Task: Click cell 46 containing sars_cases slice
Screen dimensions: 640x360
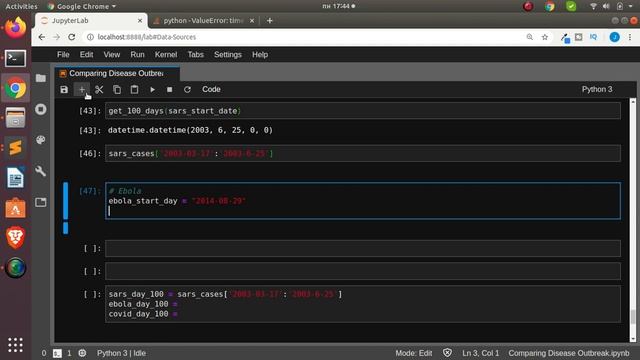Action: click(x=363, y=153)
